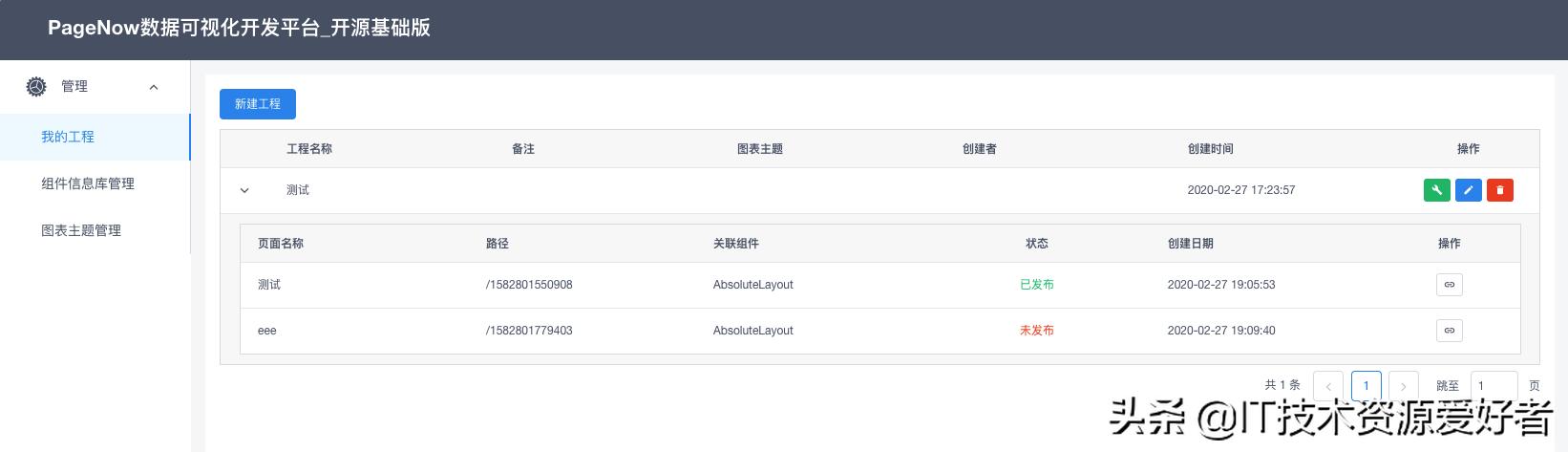The width and height of the screenshot is (1568, 452).
Task: Click the 创建日期 column header
Action: [x=1191, y=244]
